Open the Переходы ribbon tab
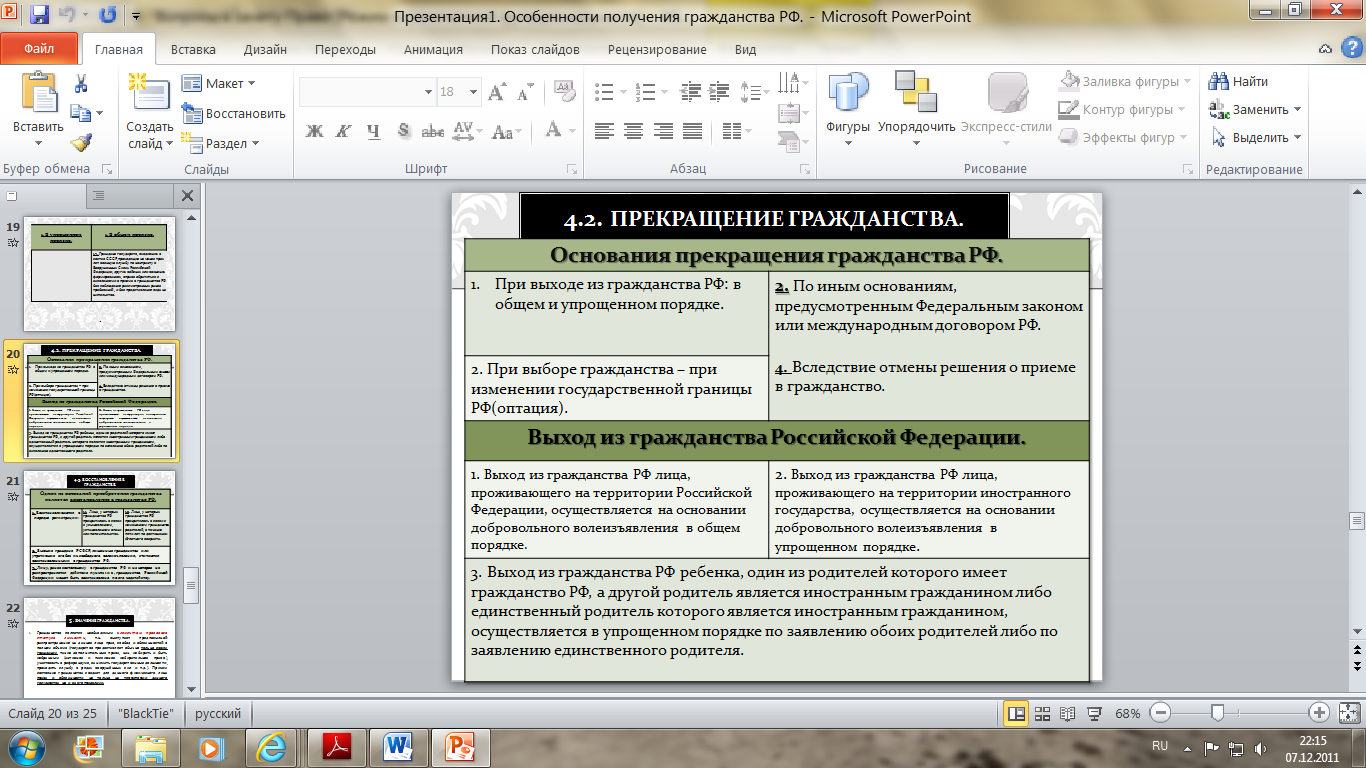Image resolution: width=1366 pixels, height=768 pixels. pos(345,50)
